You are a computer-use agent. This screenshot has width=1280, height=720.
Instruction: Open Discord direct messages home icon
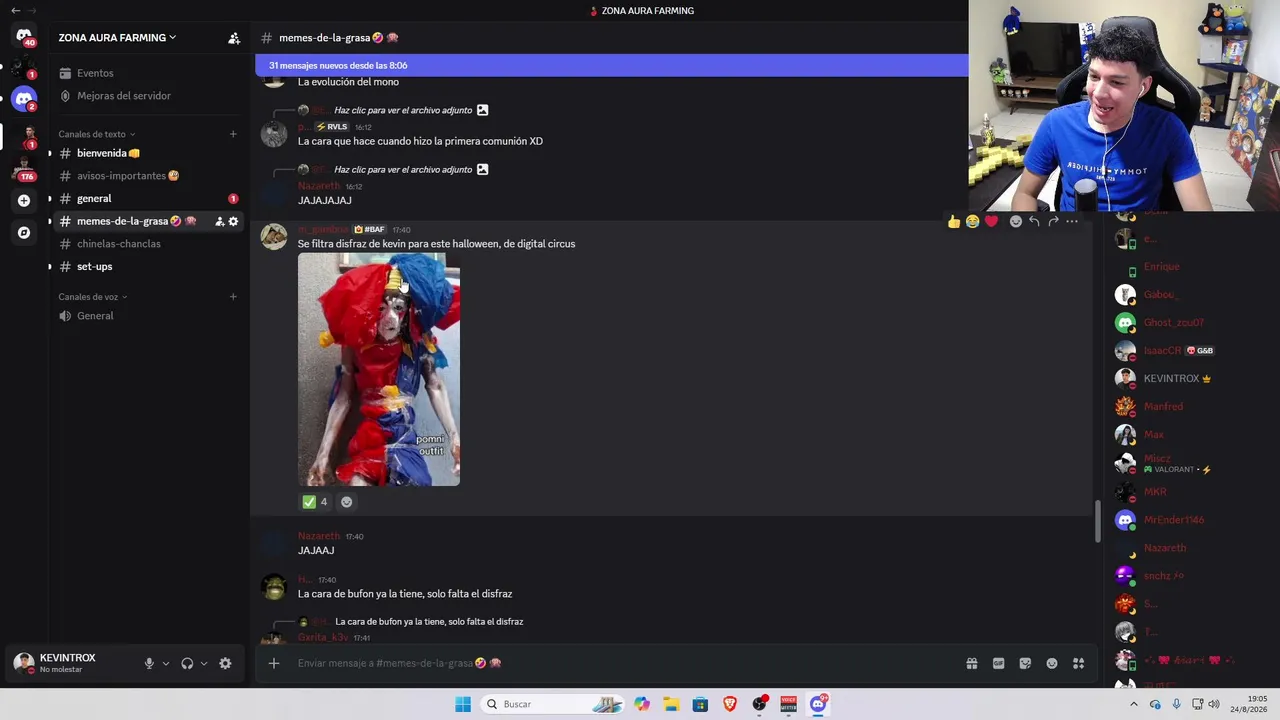point(24,36)
